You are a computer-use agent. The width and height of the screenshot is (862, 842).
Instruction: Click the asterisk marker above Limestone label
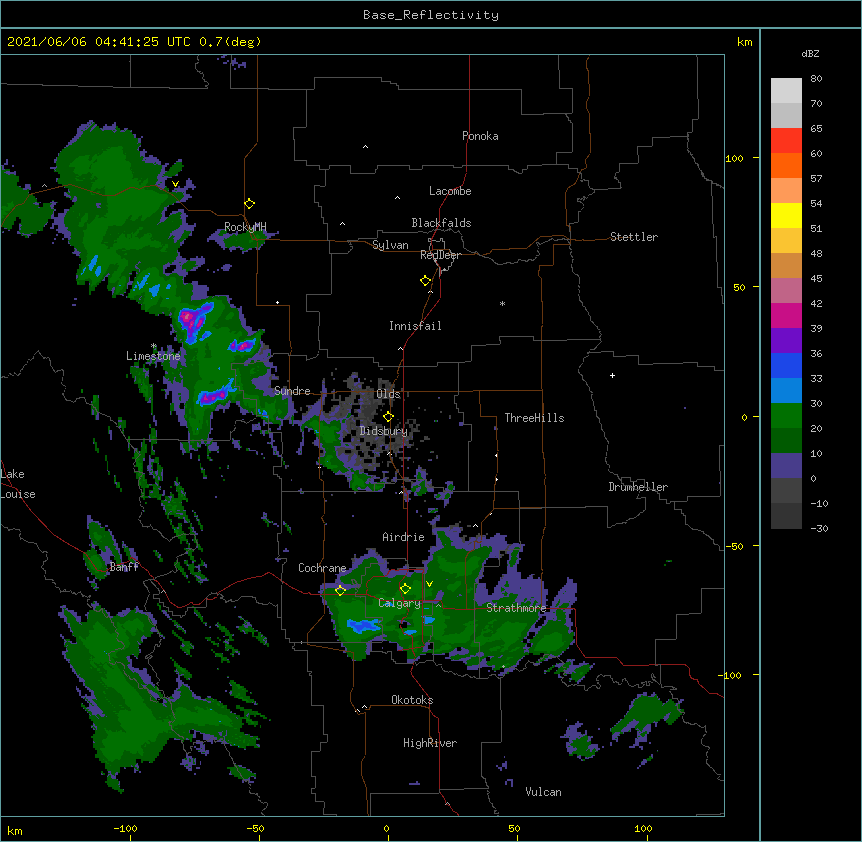pyautogui.click(x=153, y=346)
